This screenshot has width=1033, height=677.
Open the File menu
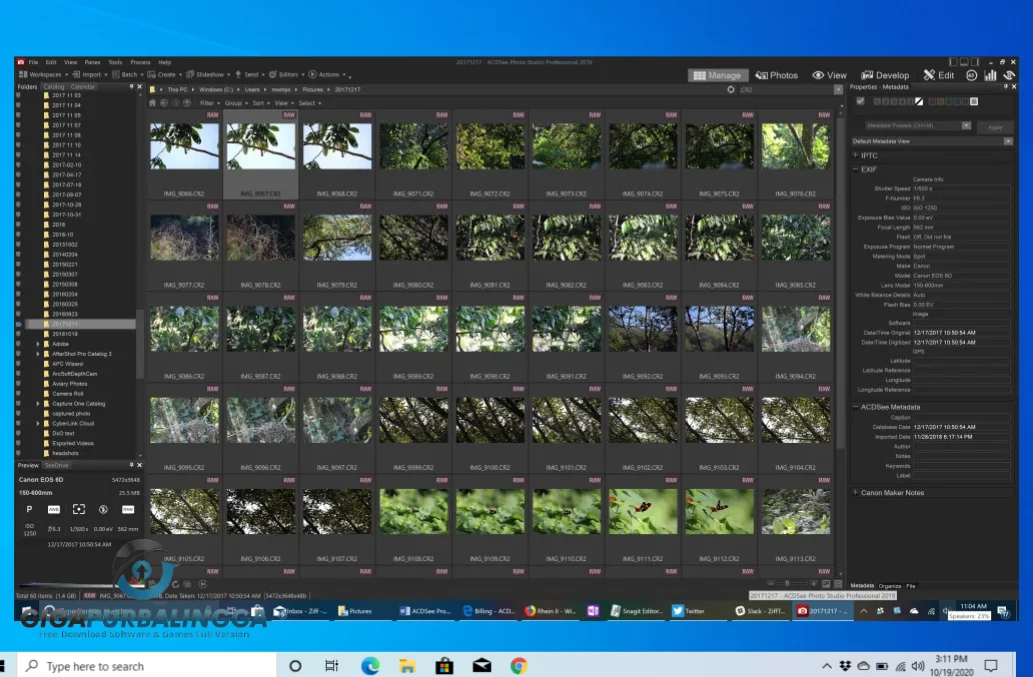33,63
